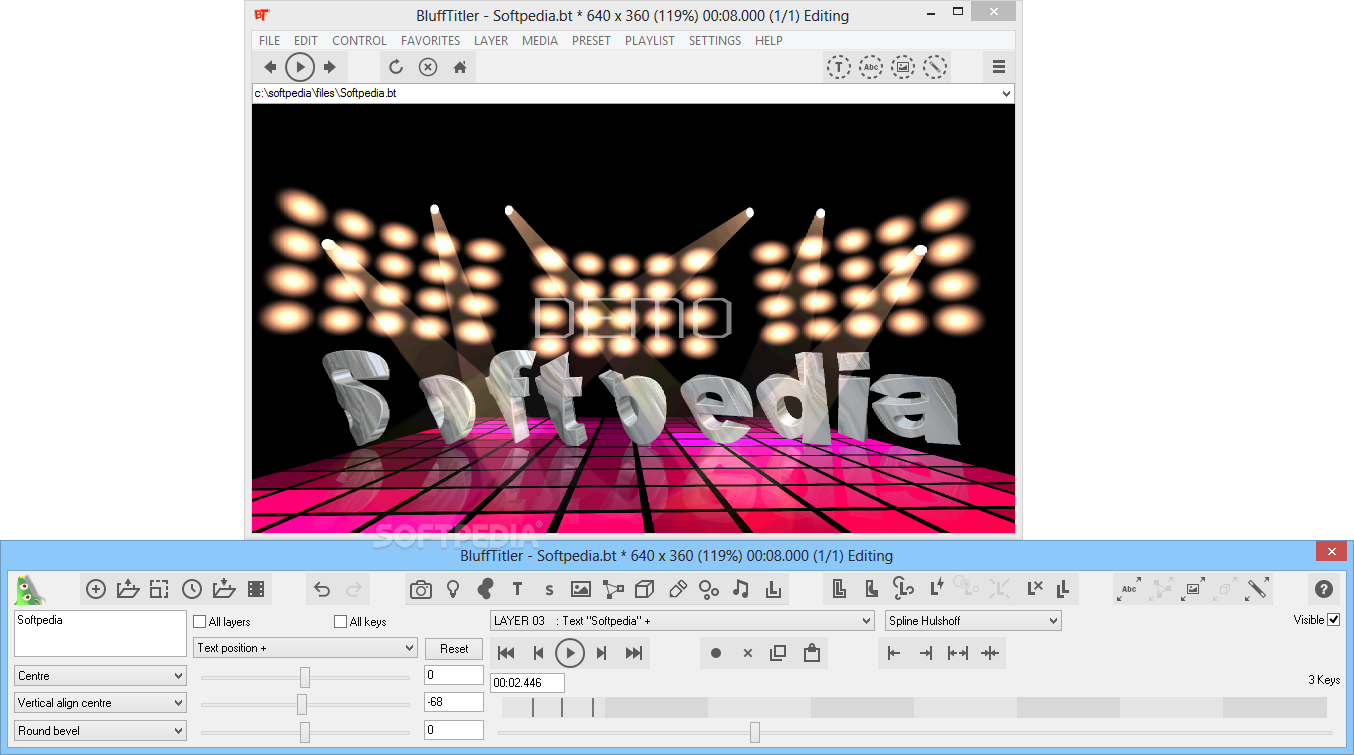
Task: Enable the All layers checkbox
Action: click(200, 621)
